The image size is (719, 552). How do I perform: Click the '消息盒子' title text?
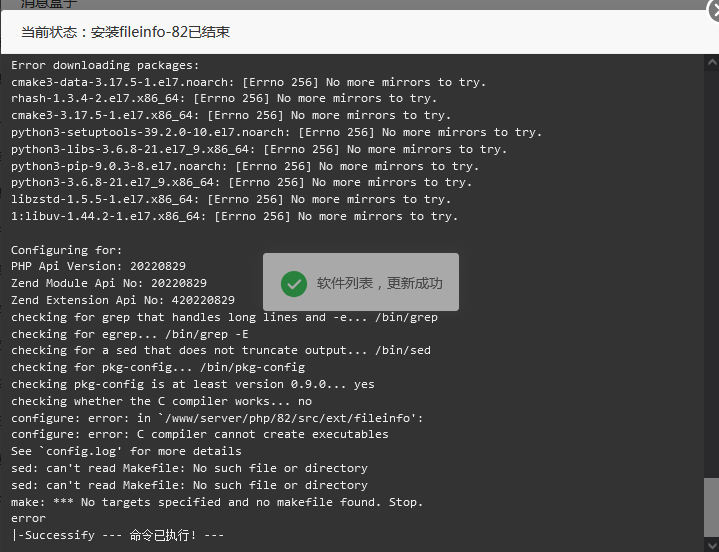[49, 4]
